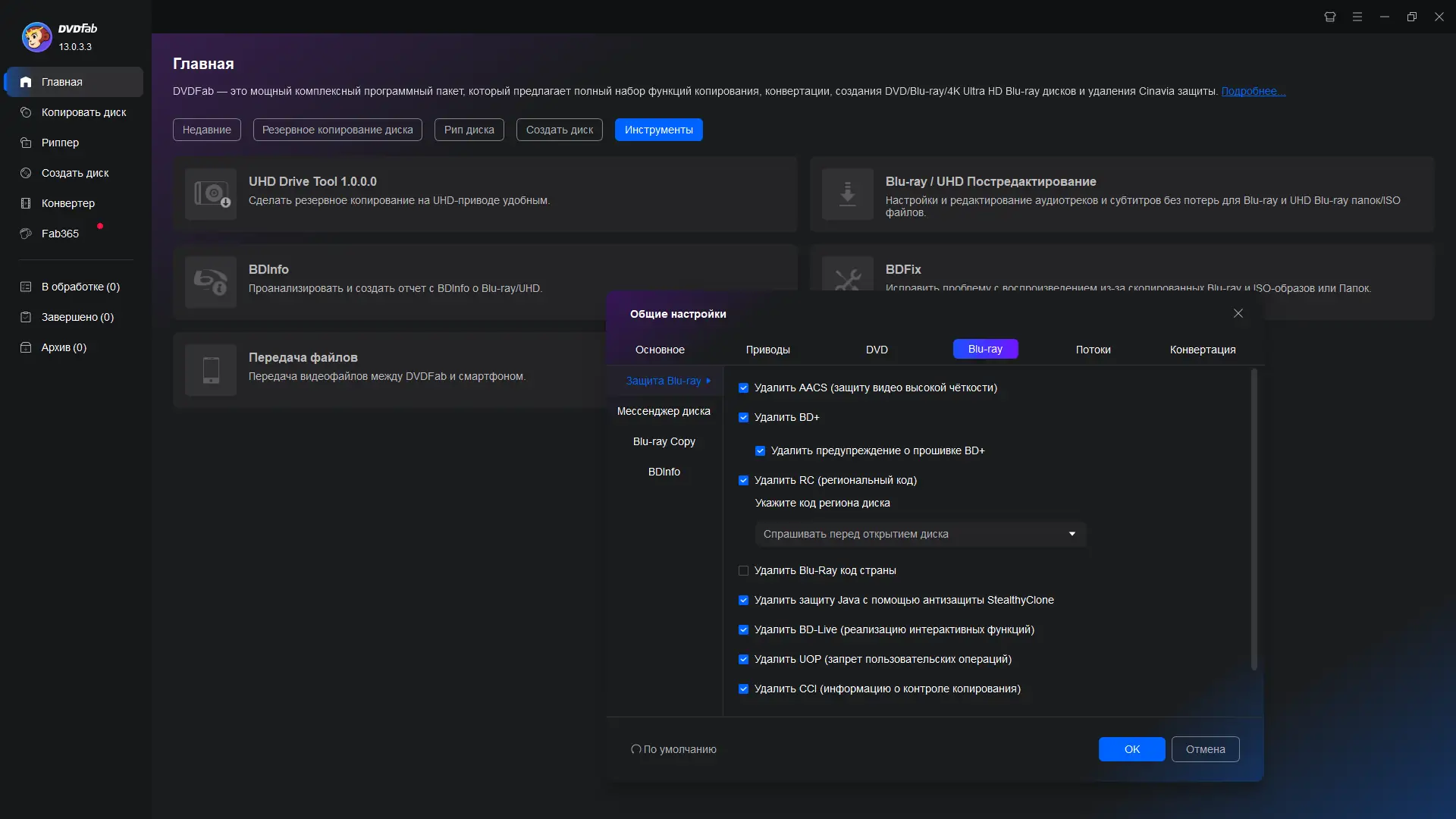Click the Fab365 sidebar icon
This screenshot has height=819, width=1456.
coord(26,234)
